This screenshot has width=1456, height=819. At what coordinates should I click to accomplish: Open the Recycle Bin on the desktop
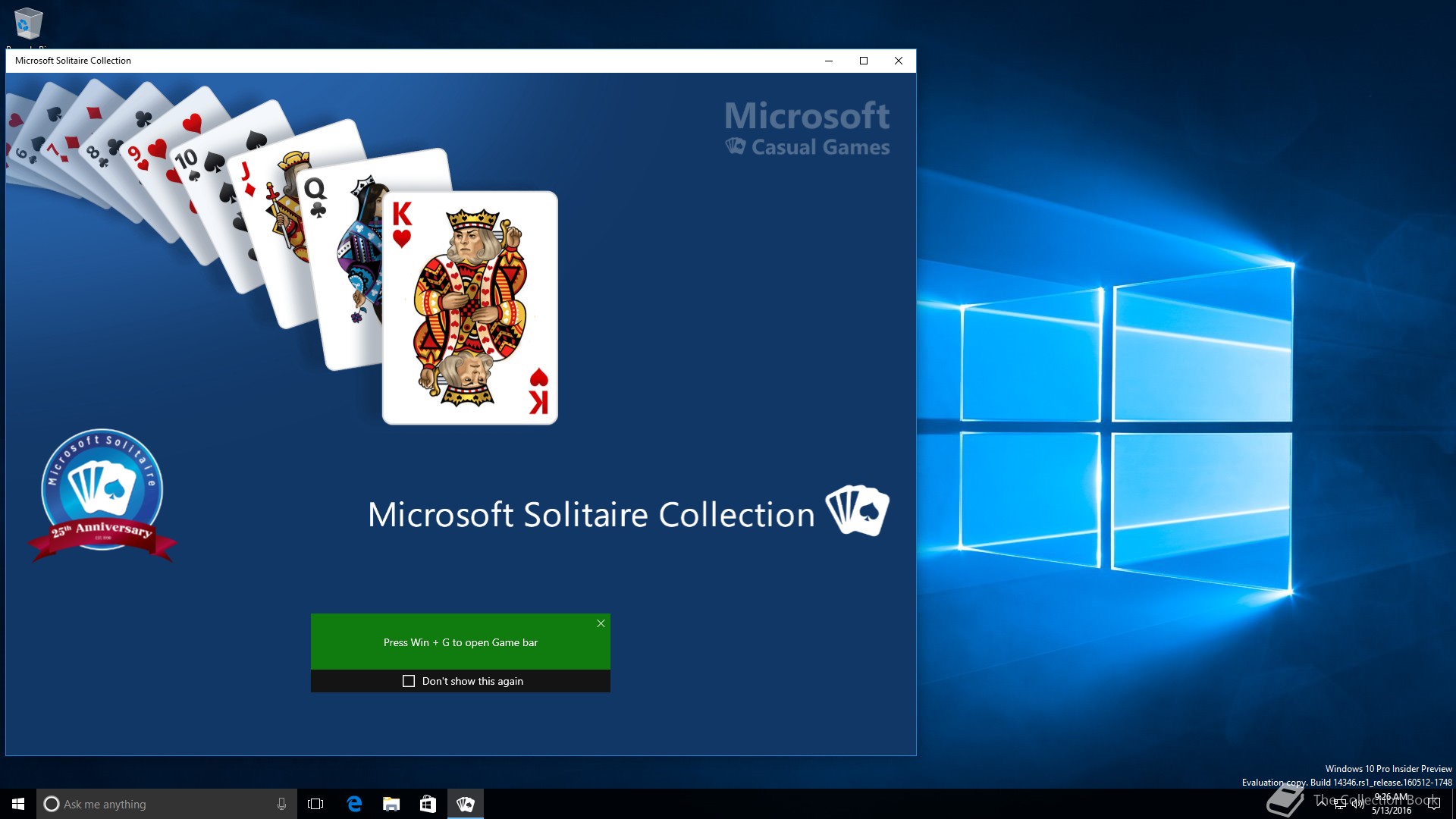[28, 24]
